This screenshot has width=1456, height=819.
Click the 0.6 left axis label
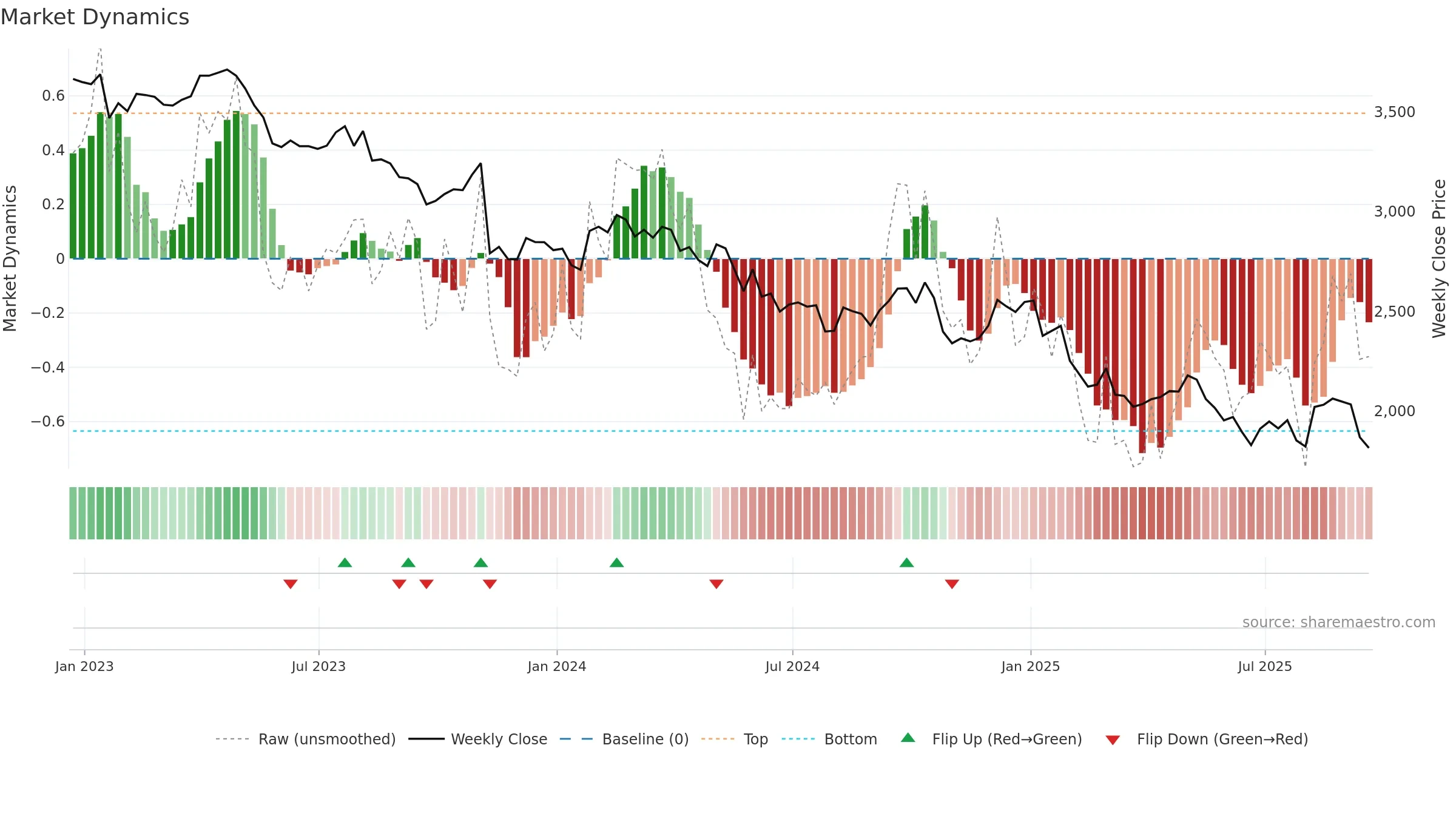pyautogui.click(x=53, y=96)
